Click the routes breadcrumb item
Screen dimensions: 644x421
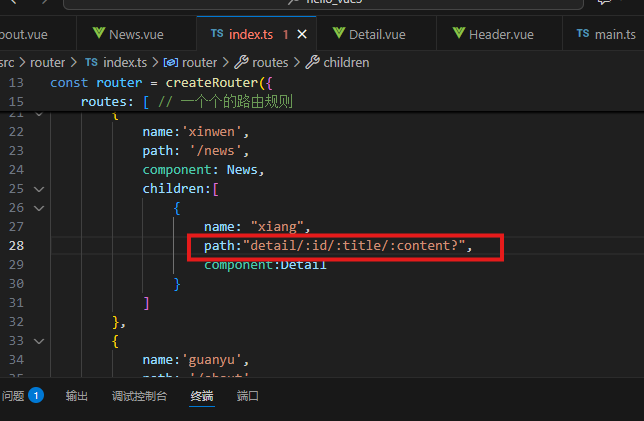click(x=270, y=62)
